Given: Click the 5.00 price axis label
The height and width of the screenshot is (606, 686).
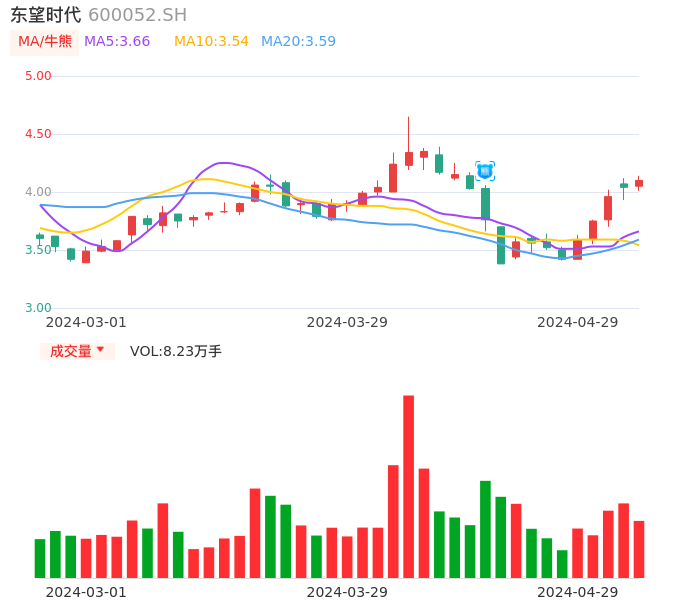Looking at the screenshot, I should point(38,76).
